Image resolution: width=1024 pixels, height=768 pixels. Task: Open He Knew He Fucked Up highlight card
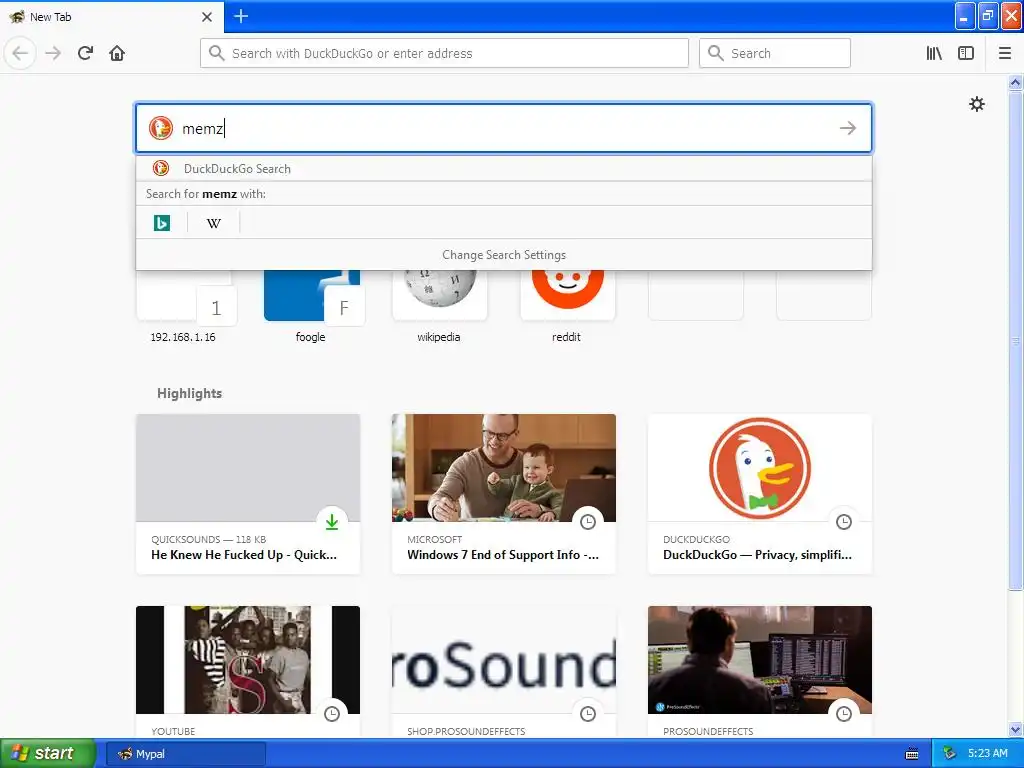[x=248, y=494]
